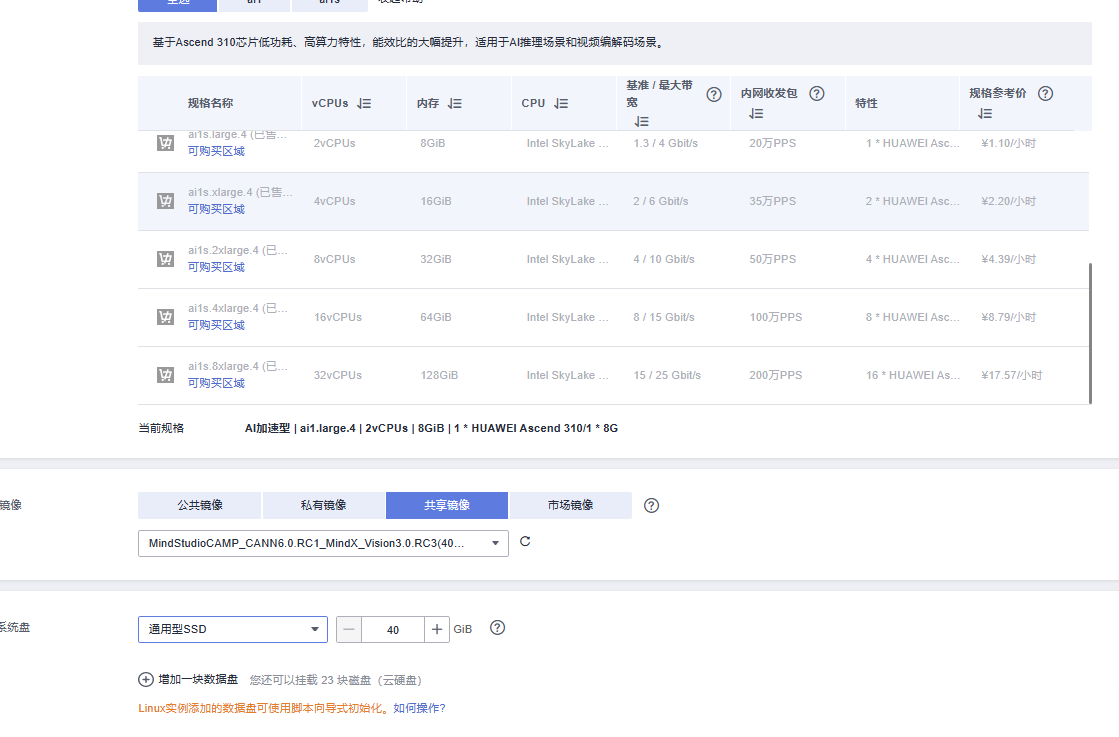Click 1.3 / 4 Gbit/s bandwidth cell
This screenshot has width=1119, height=737.
[x=665, y=143]
